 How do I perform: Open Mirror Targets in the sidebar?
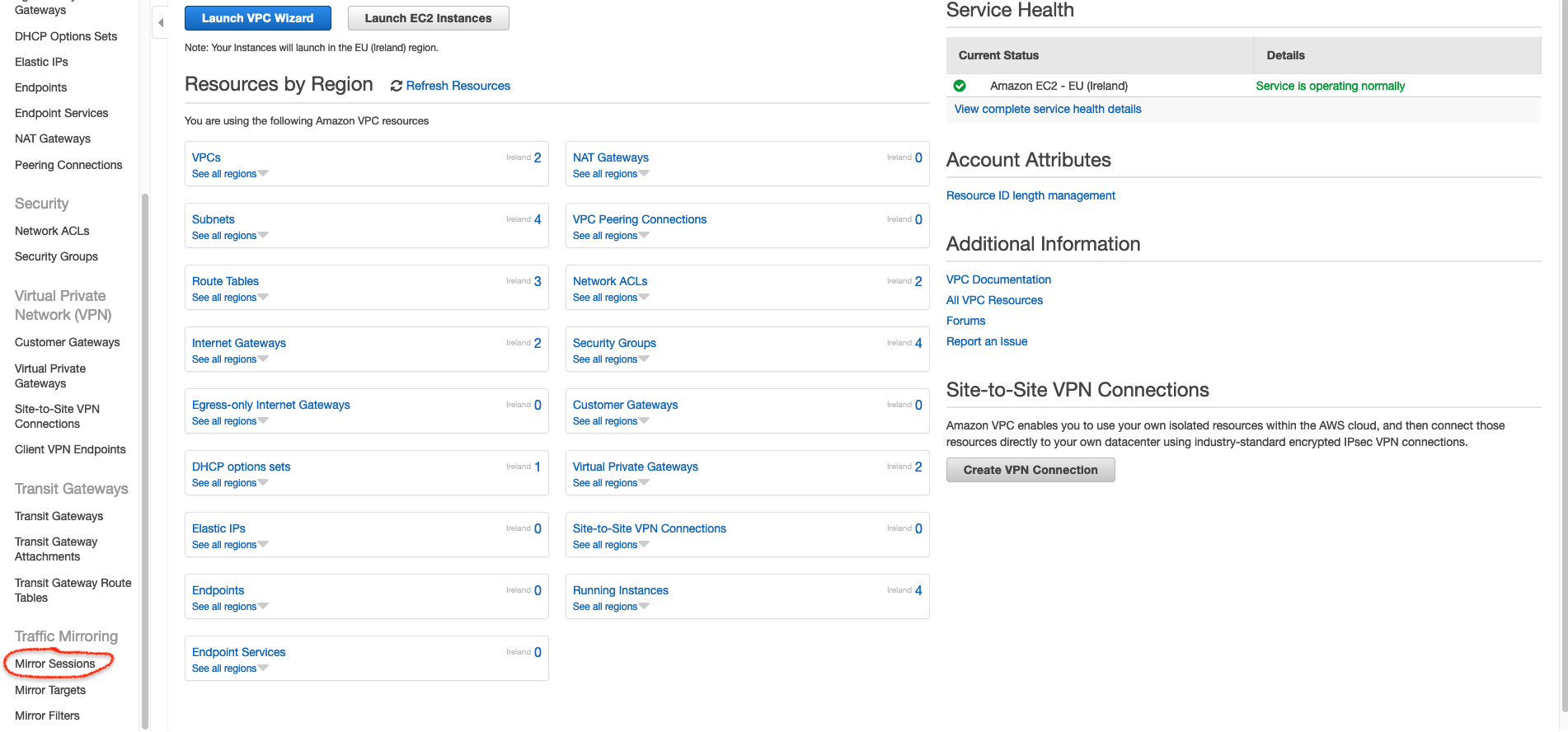point(50,690)
